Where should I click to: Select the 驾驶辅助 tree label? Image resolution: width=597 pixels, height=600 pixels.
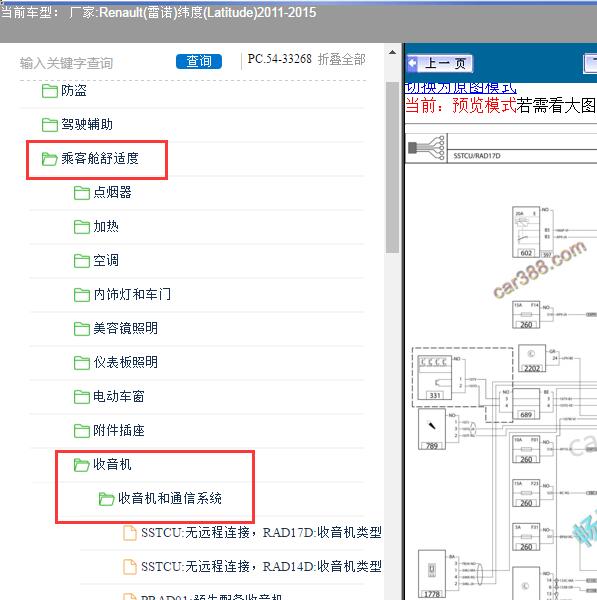(87, 124)
